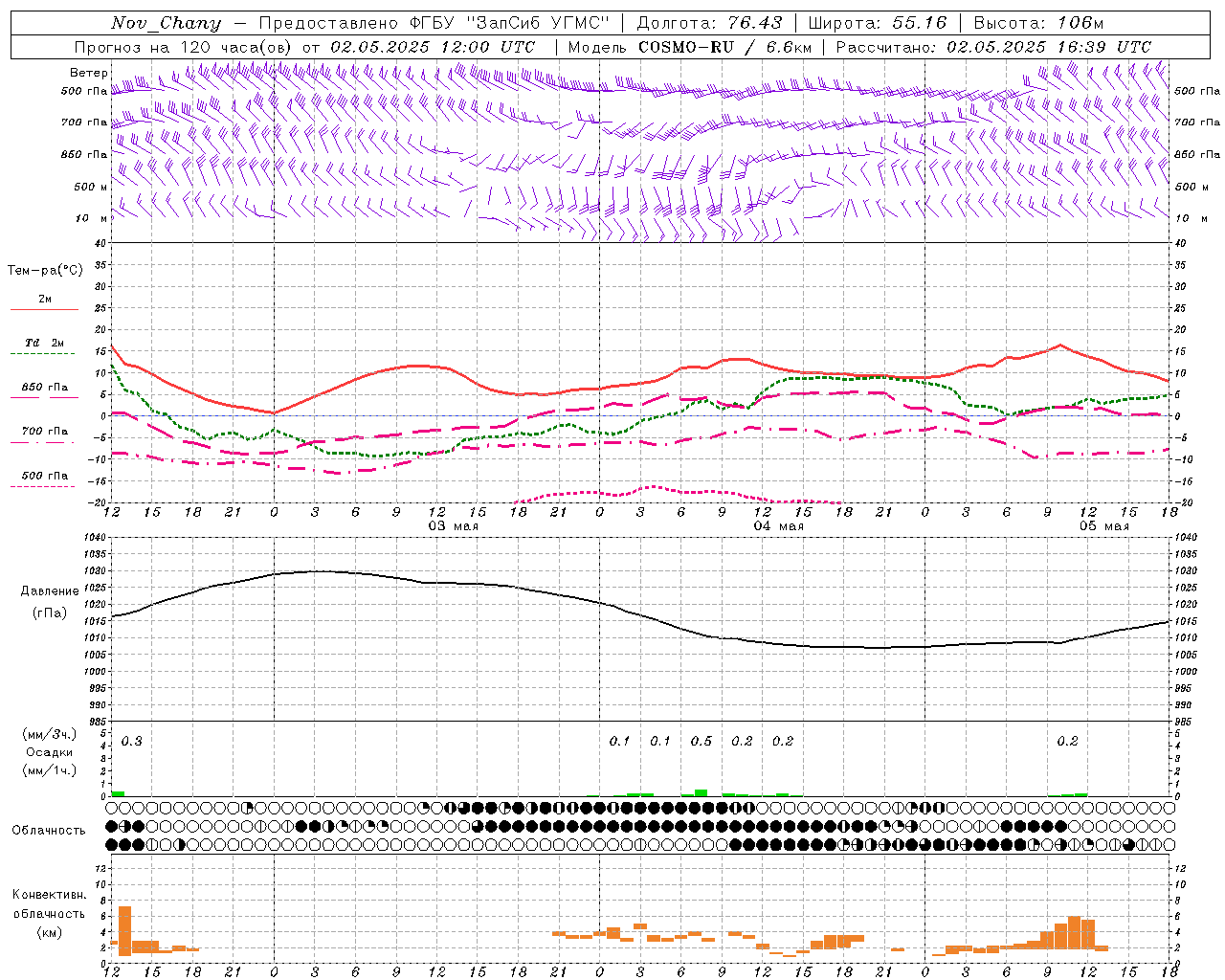Click the tallest orange convective cloud bar
The image size is (1225, 980).
[x=124, y=930]
